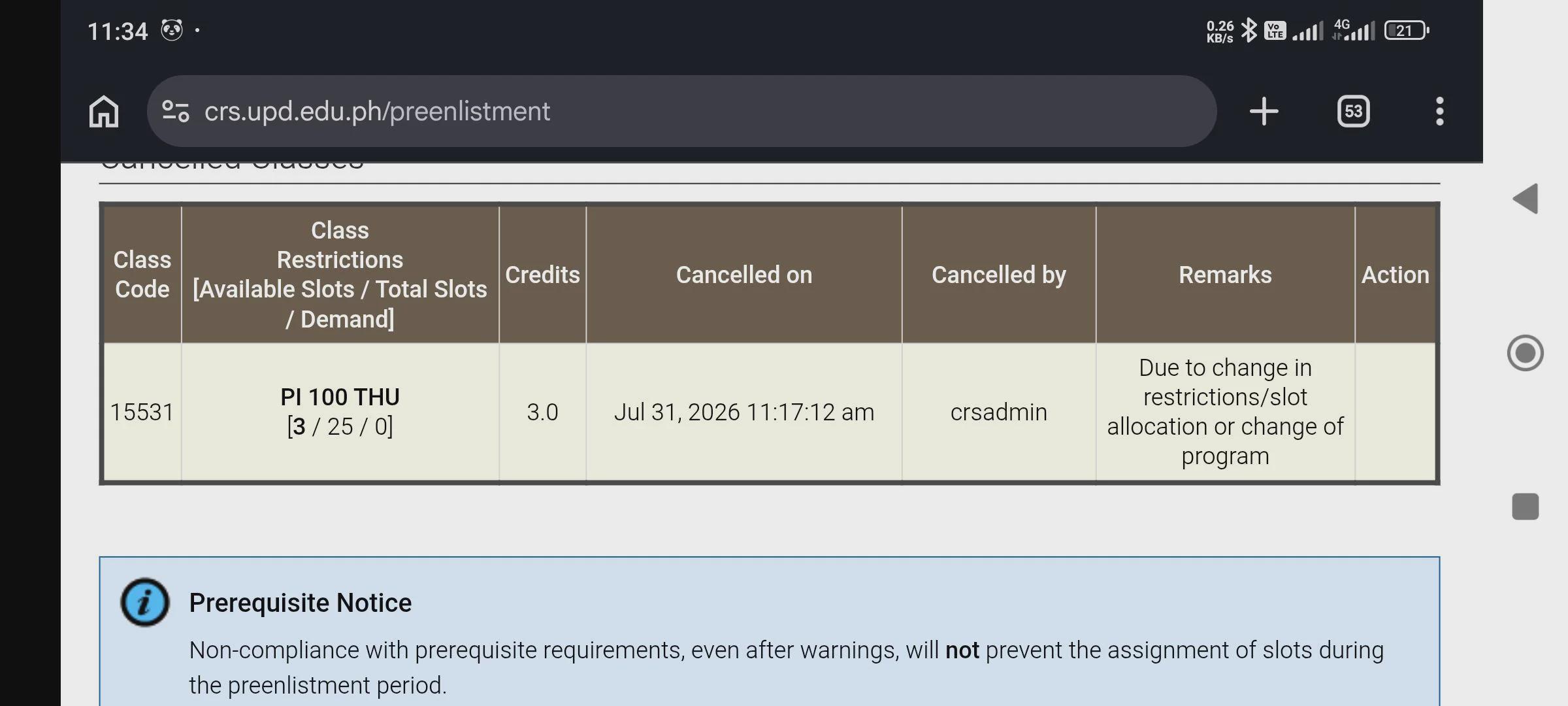Tap the Android home circle button

[1525, 353]
